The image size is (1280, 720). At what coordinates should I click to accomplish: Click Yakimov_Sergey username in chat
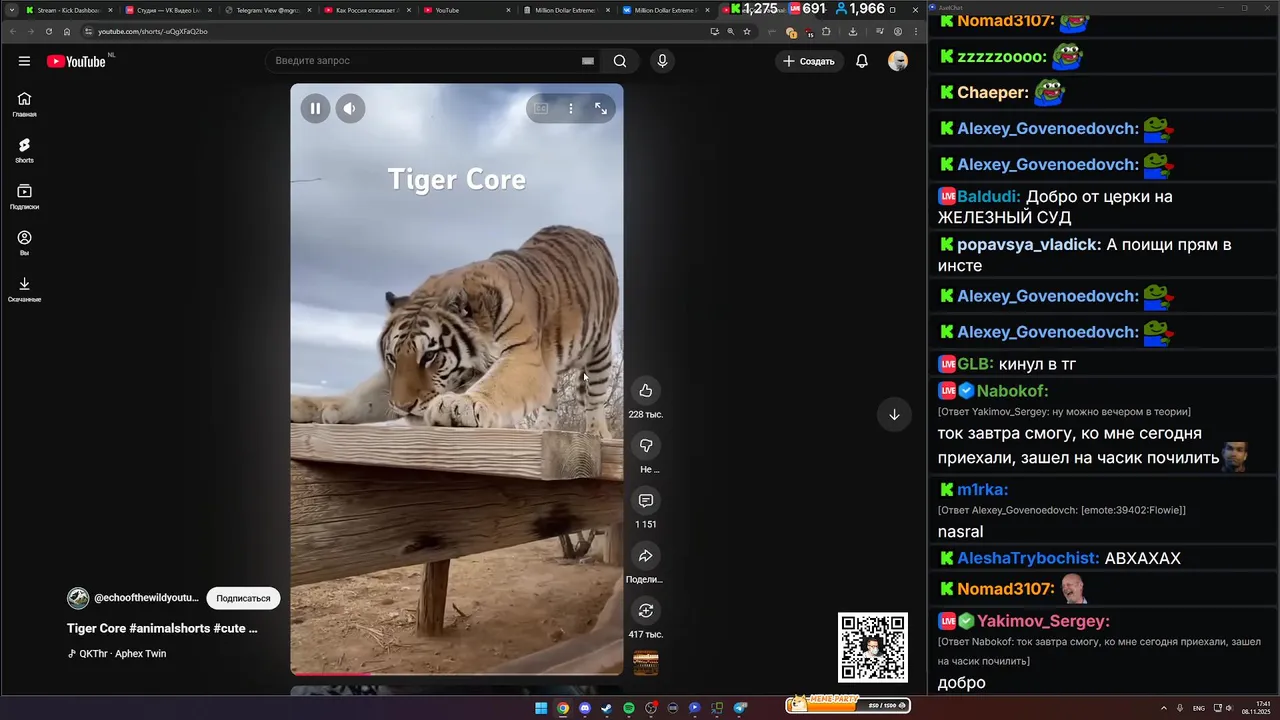[1043, 621]
